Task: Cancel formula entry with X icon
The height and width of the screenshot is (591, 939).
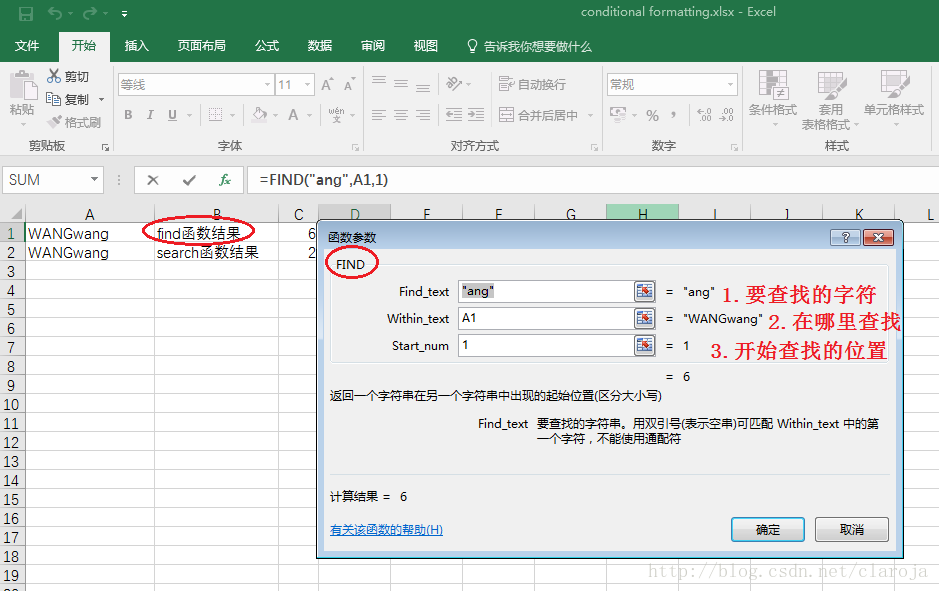Action: point(153,180)
